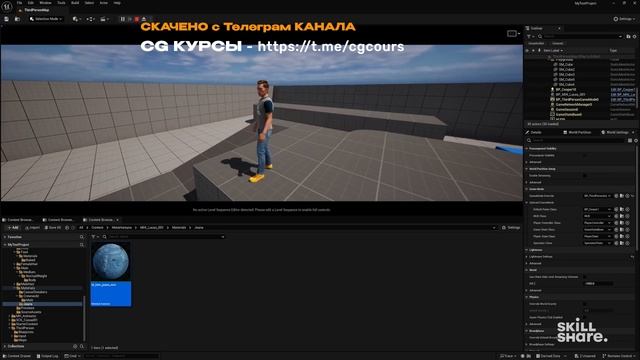Toggle the Enable Streaming checkbox
Viewport: 640px width, 360px height.
pyautogui.click(x=584, y=176)
